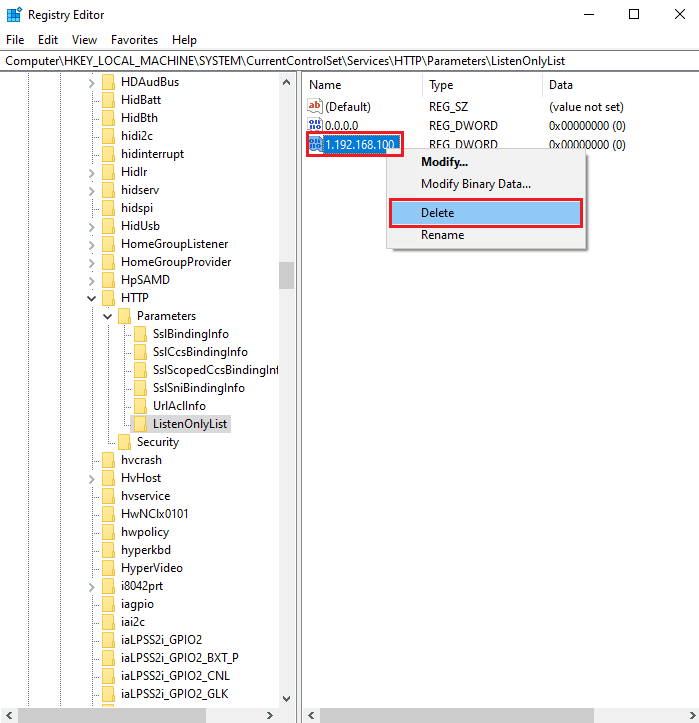This screenshot has height=723, width=699.
Task: Choose Modify... from the context menu
Action: click(486, 162)
